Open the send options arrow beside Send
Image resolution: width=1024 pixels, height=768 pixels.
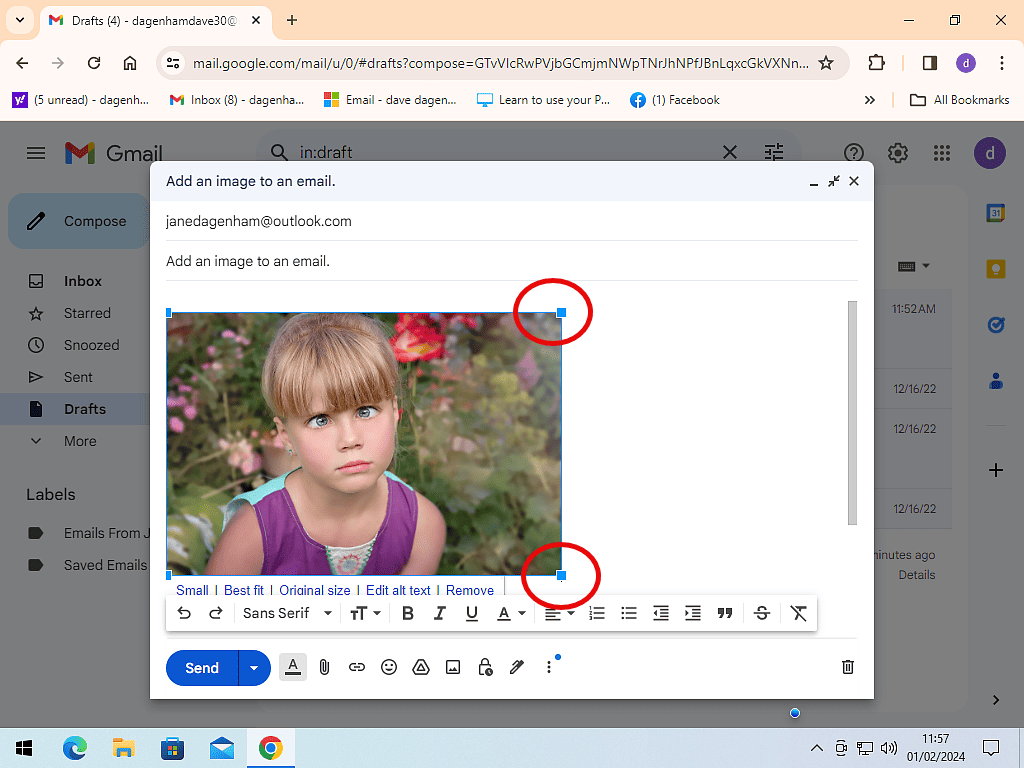point(254,668)
